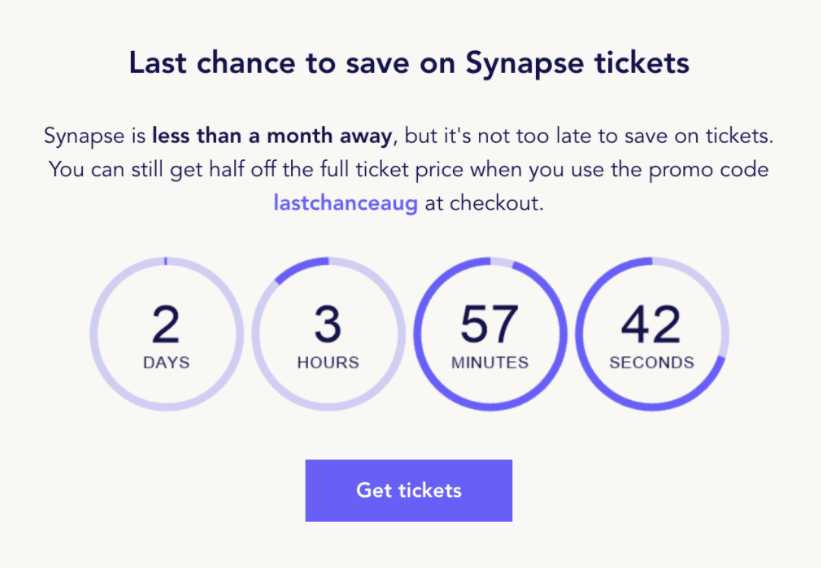Click the DAYS label
821x568 pixels.
coord(166,362)
